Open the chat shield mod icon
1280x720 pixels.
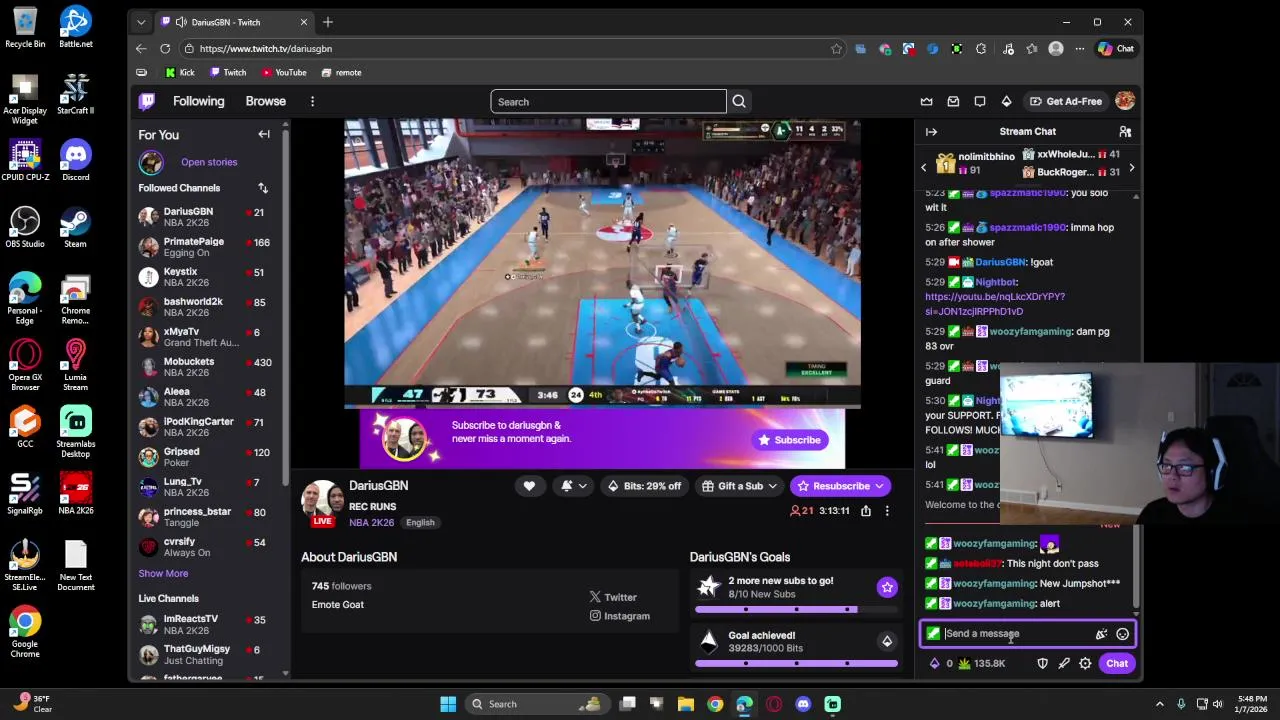[1042, 663]
